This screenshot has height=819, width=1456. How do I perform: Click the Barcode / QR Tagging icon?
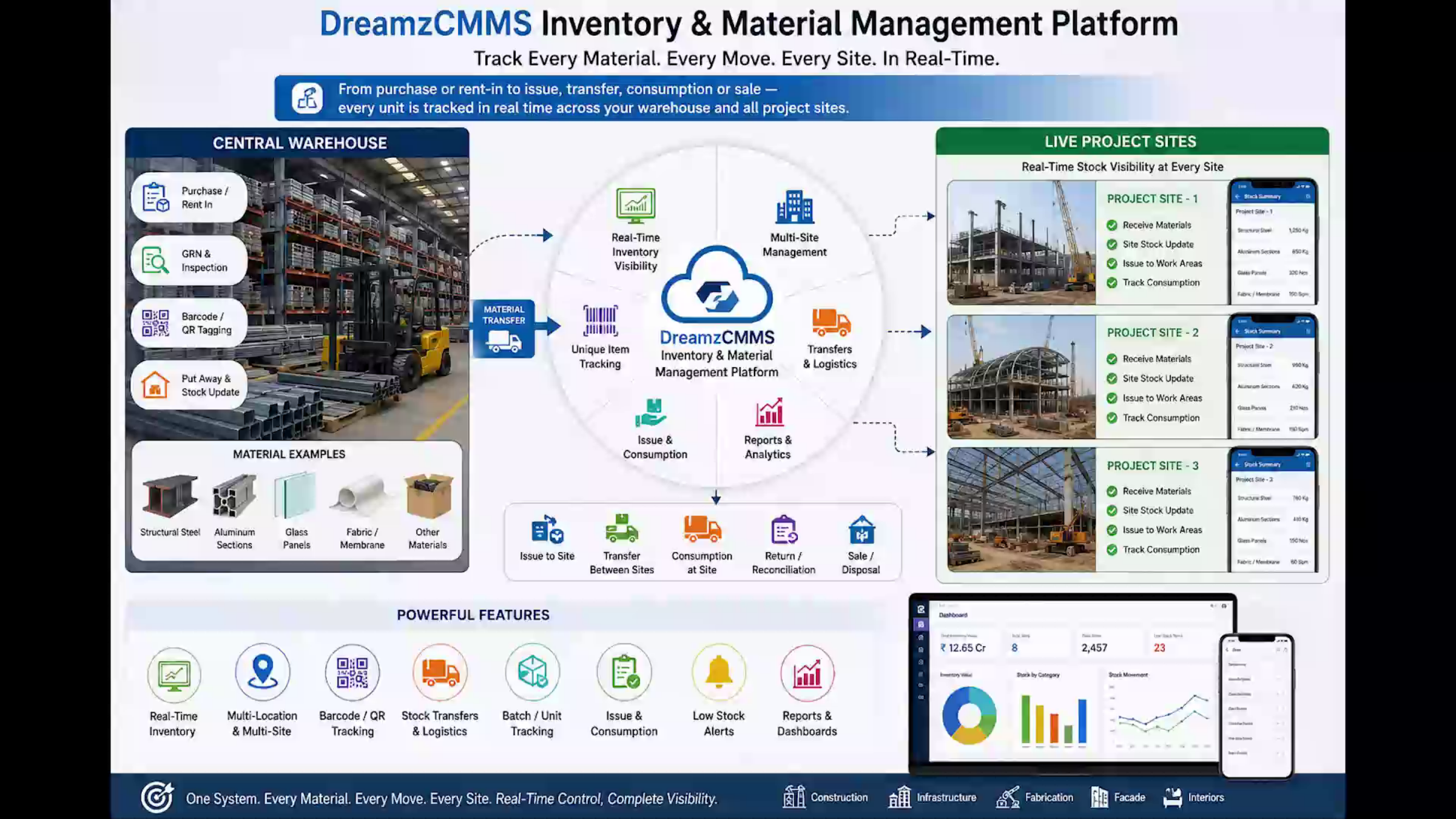(155, 323)
